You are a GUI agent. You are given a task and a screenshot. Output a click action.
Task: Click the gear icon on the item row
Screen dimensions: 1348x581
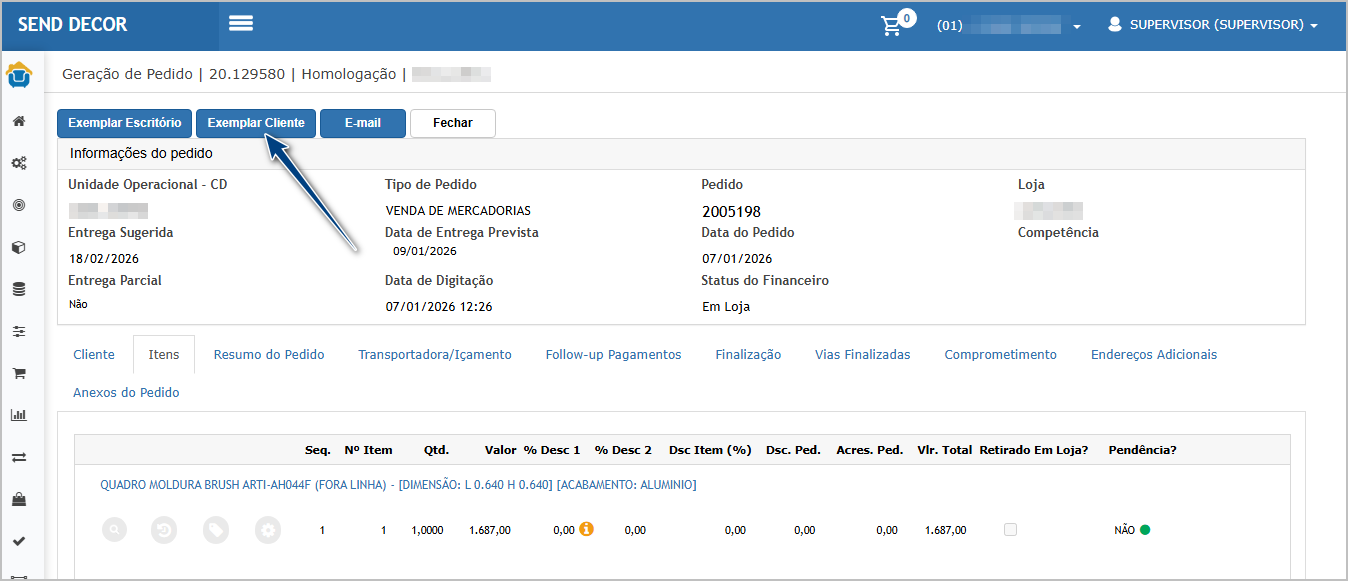click(x=267, y=530)
